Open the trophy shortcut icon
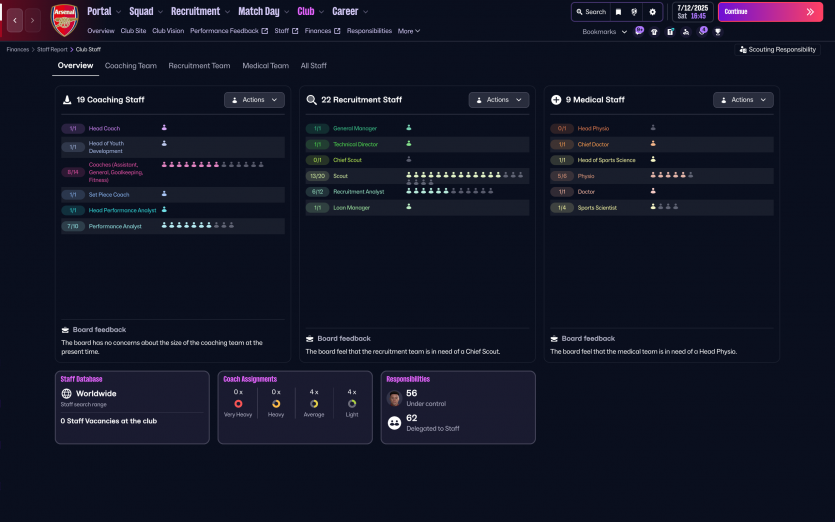 tap(717, 31)
